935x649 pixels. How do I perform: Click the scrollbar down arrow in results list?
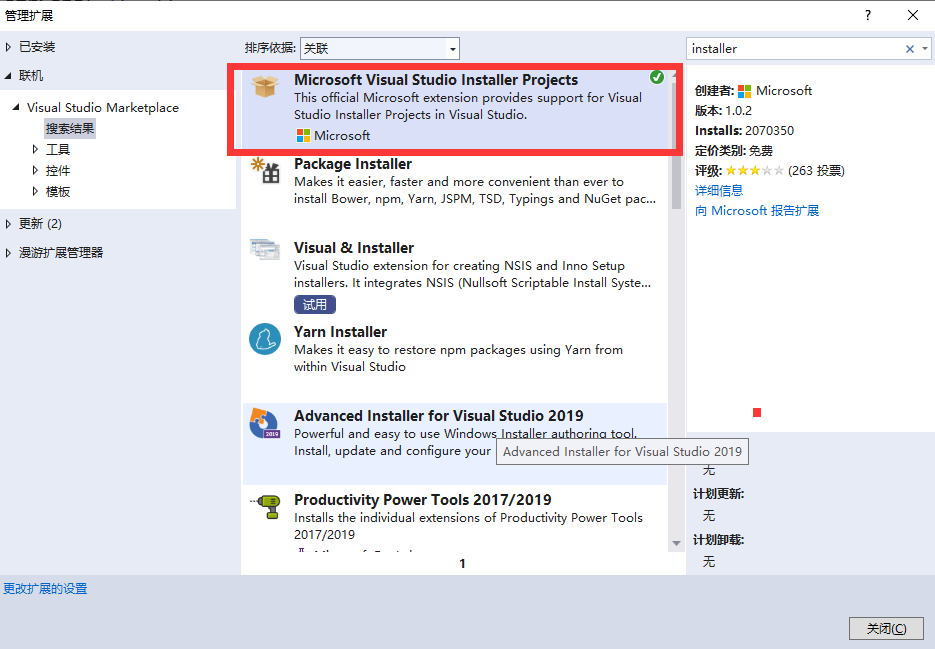tap(676, 543)
